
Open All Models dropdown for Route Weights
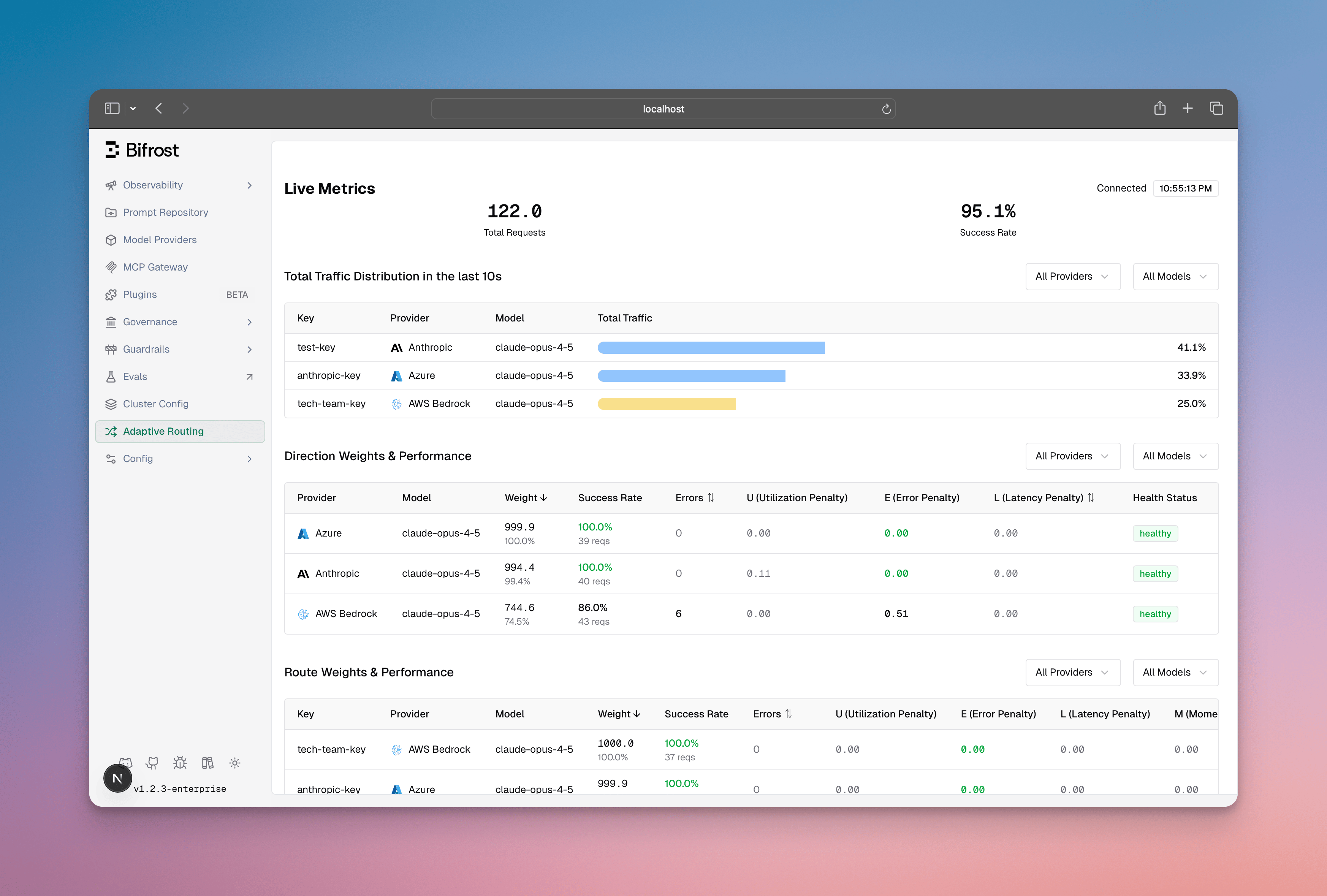pyautogui.click(x=1176, y=673)
